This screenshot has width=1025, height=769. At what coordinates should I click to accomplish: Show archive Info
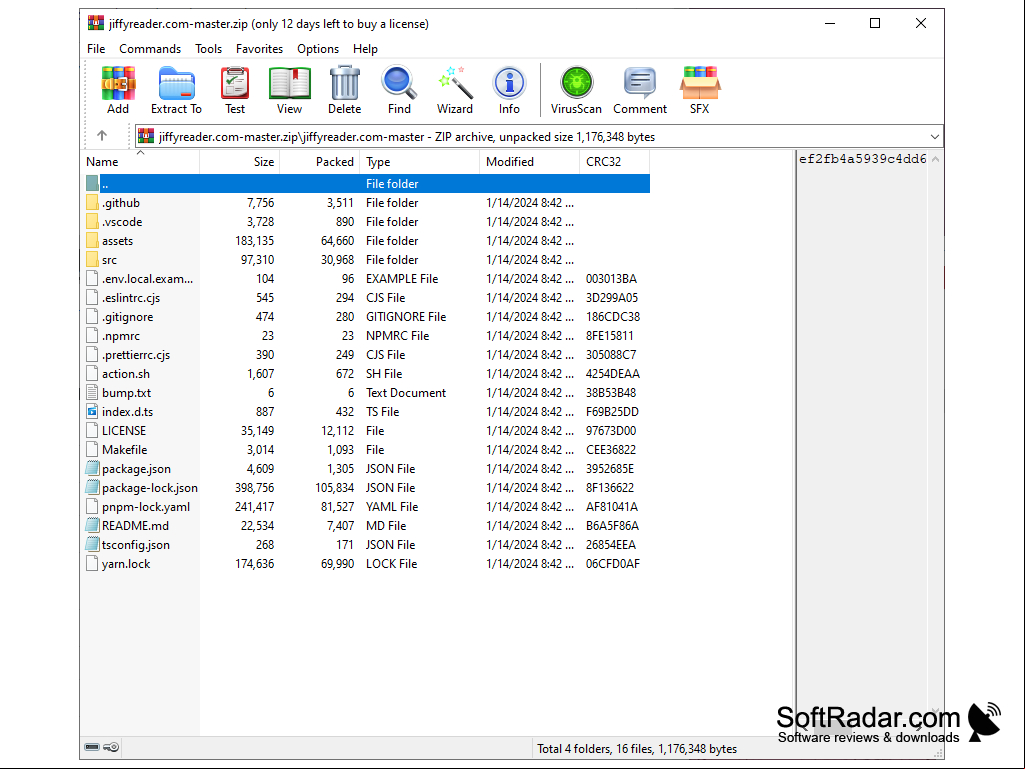coord(509,90)
